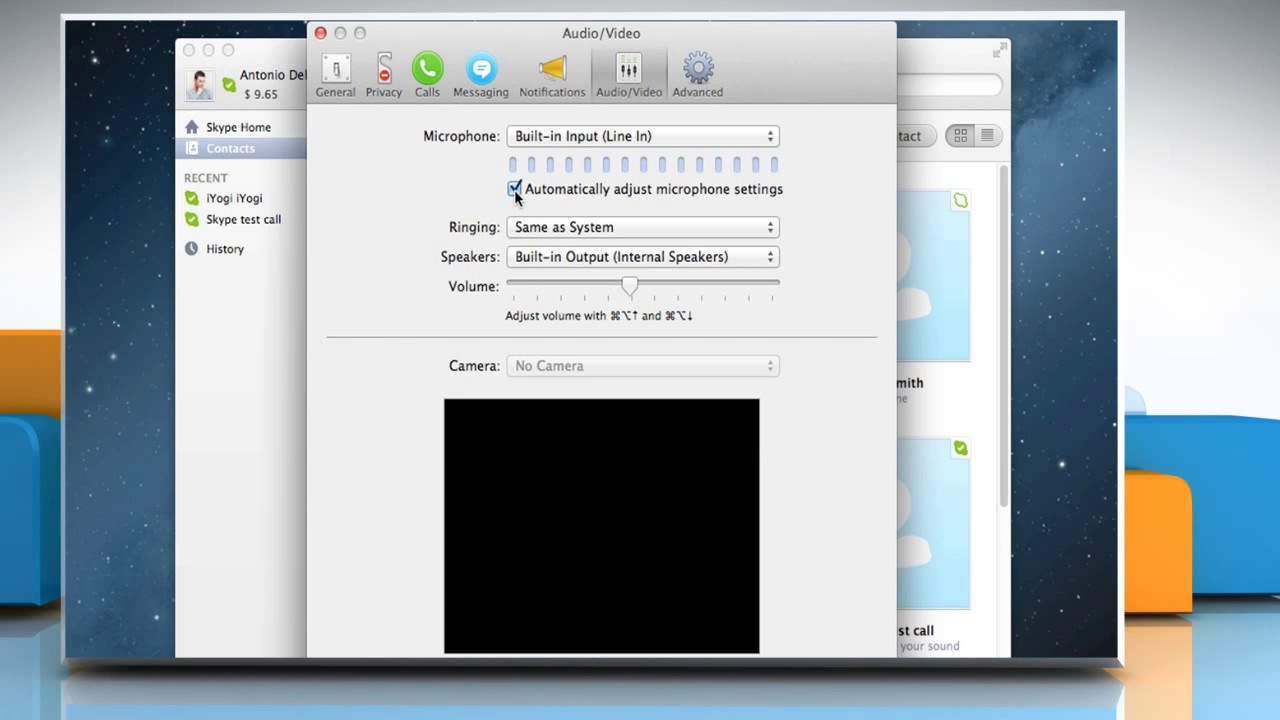Open the Ringing device dropdown
The image size is (1280, 720).
coord(643,227)
